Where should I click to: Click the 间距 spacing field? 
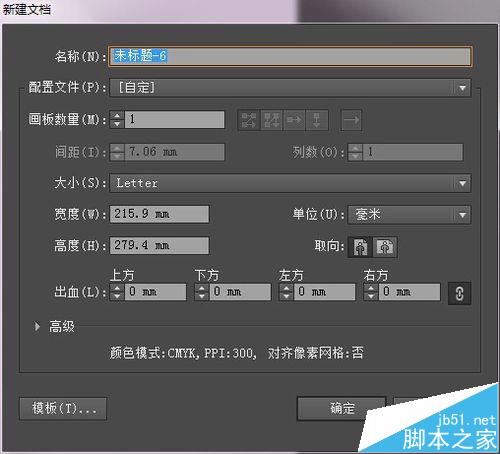174,152
